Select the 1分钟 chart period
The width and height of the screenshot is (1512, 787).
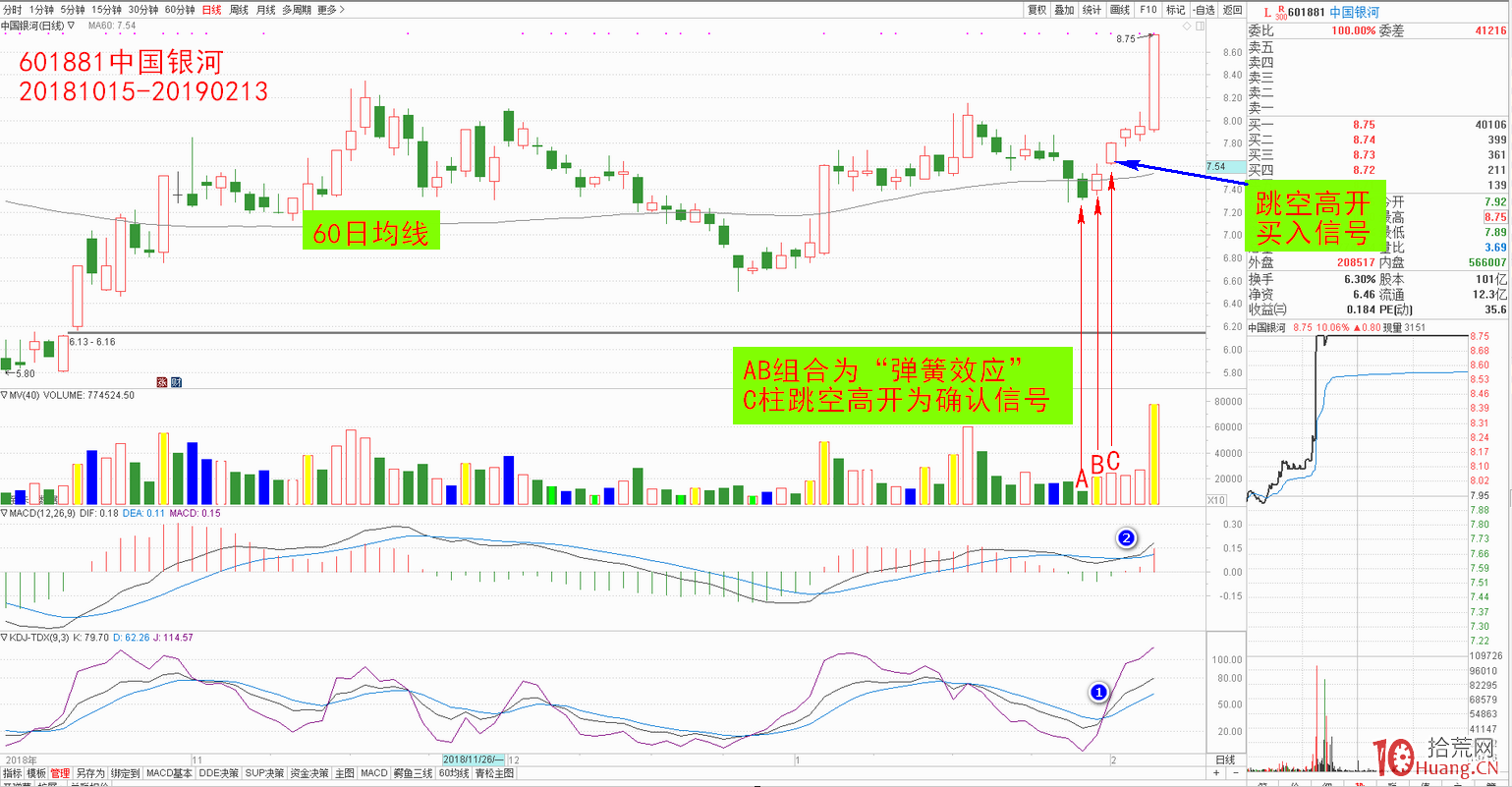(x=41, y=10)
